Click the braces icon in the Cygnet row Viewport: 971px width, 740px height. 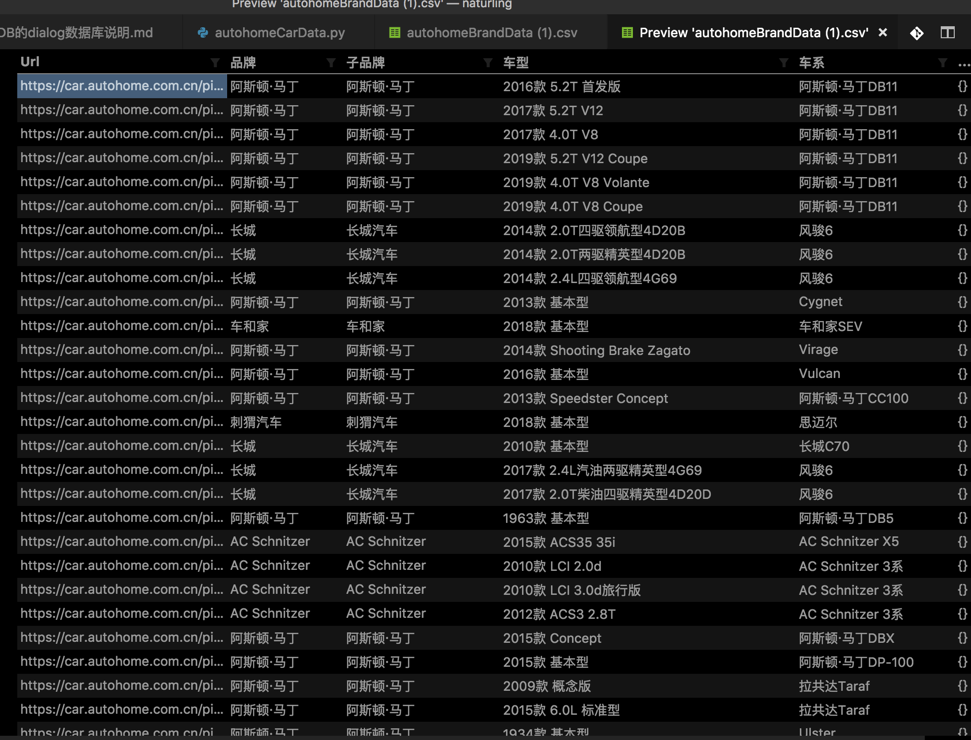point(962,302)
